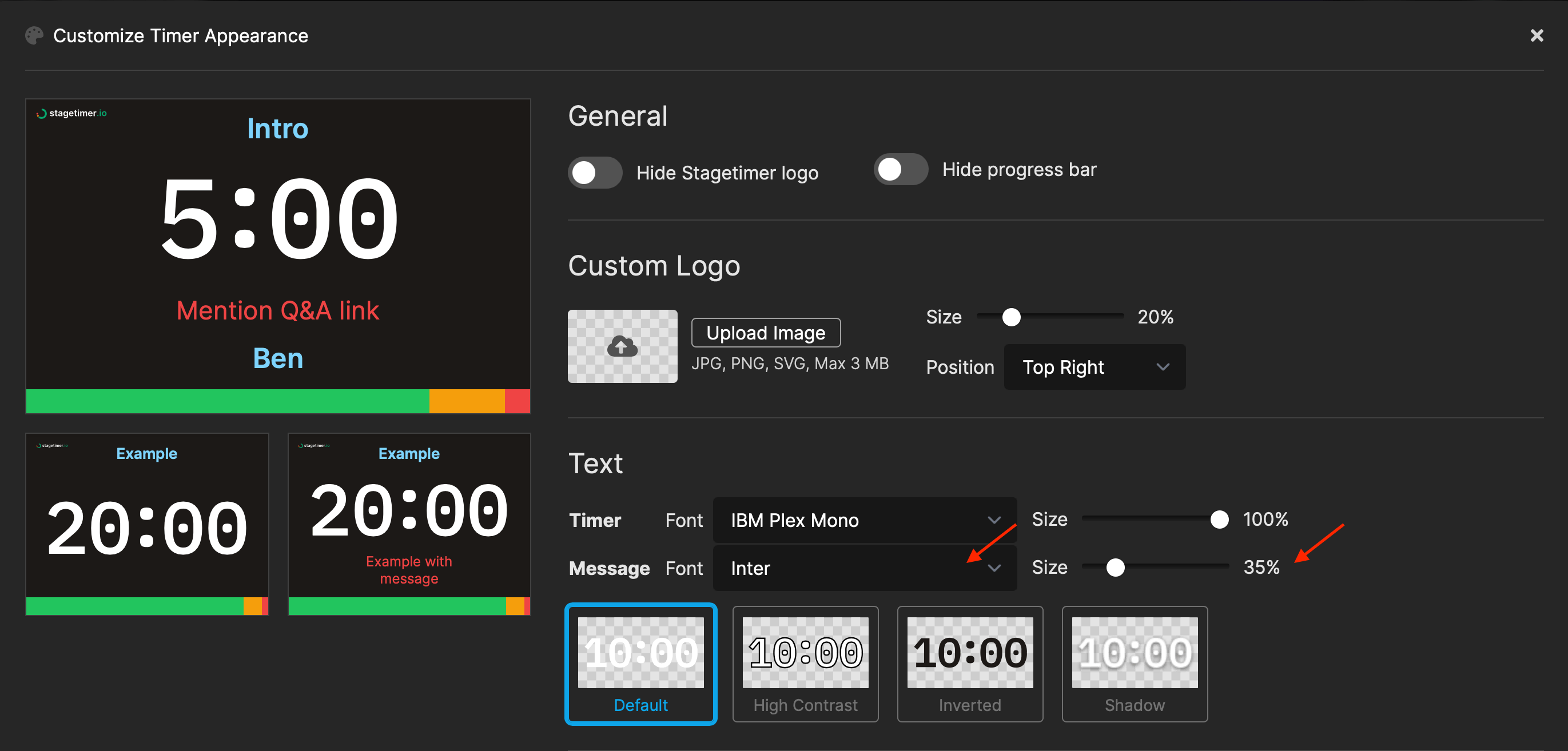Click the main preview progress bar
1568x751 pixels.
pos(278,401)
